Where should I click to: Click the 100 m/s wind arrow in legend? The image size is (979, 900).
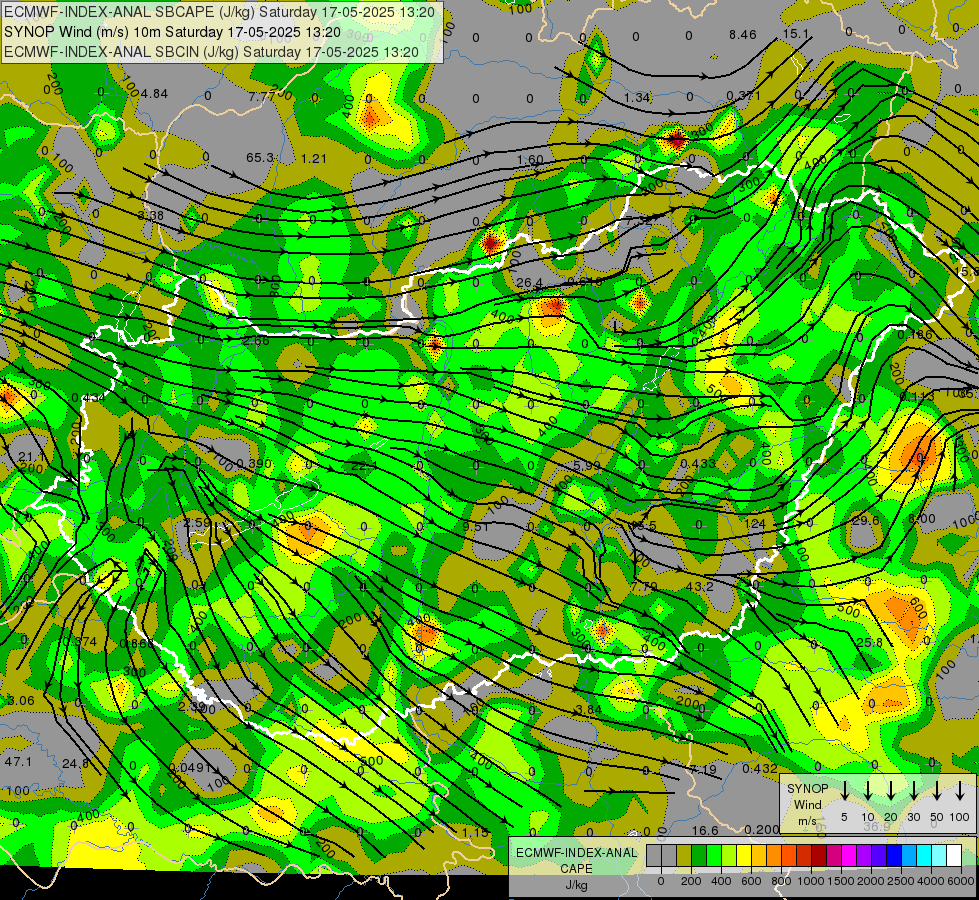[x=960, y=791]
